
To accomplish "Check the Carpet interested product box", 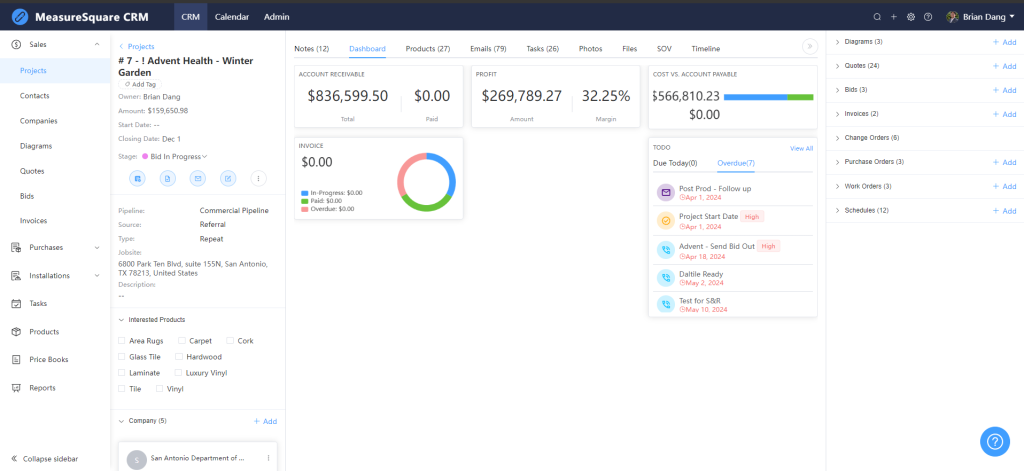I will pyautogui.click(x=182, y=341).
